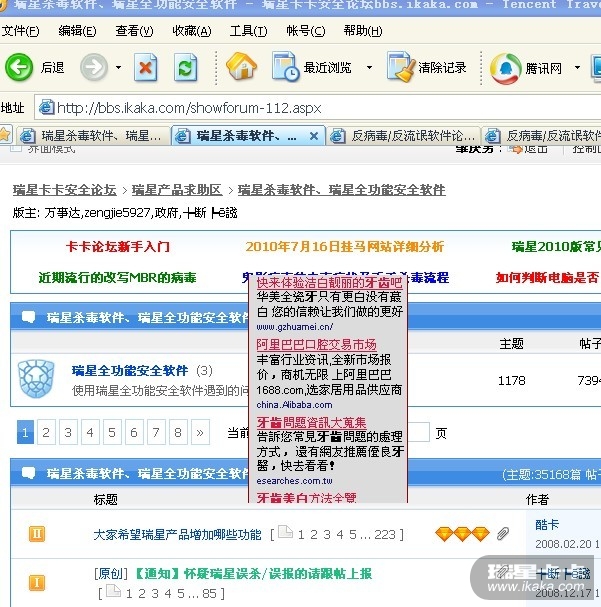Switch to first tab 瑞星杀毒软件、瑞星...
The width and height of the screenshot is (601, 607).
pyautogui.click(x=93, y=136)
